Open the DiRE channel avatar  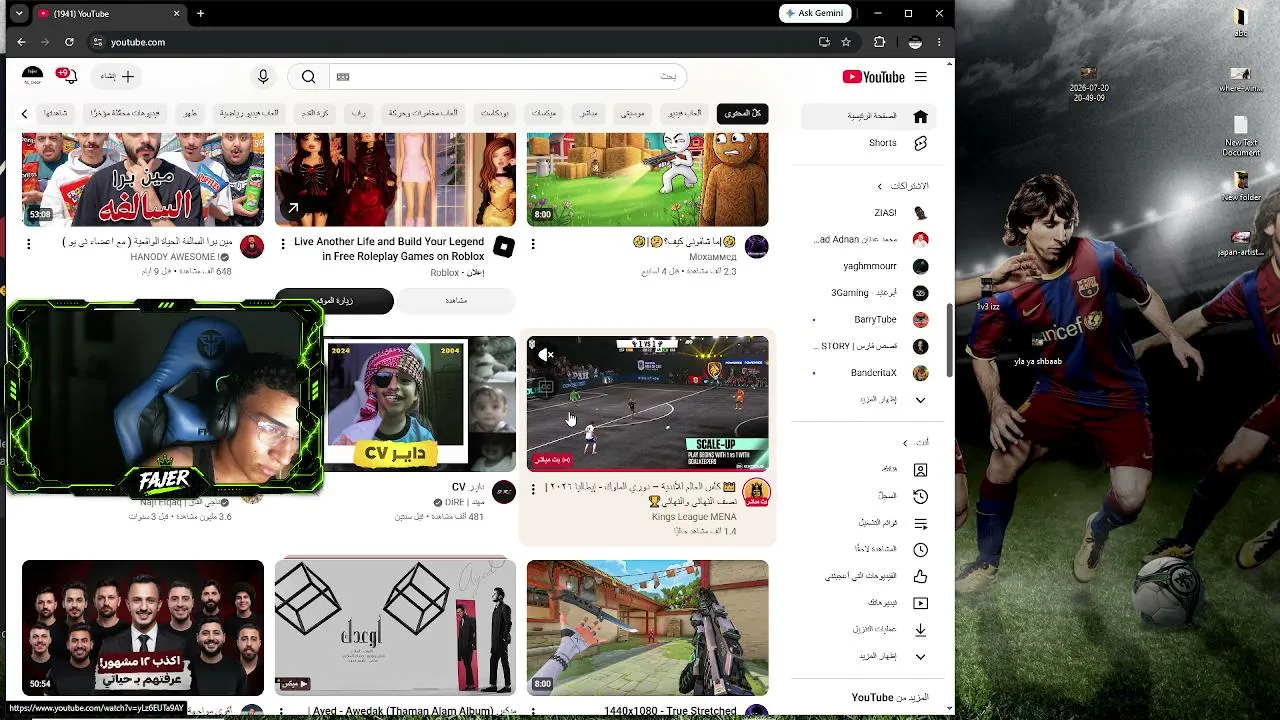coord(504,492)
